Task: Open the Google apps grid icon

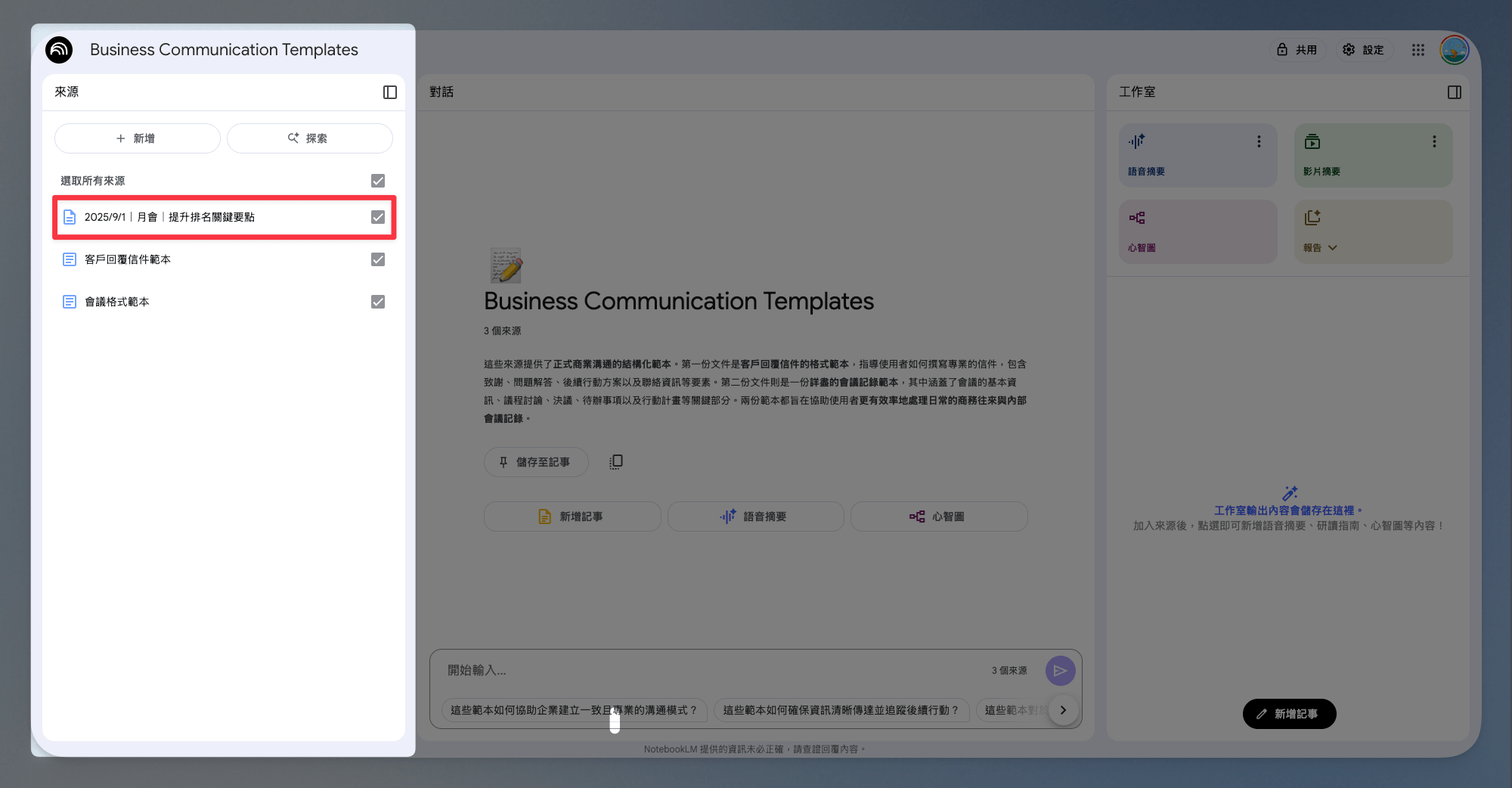Action: (x=1418, y=50)
